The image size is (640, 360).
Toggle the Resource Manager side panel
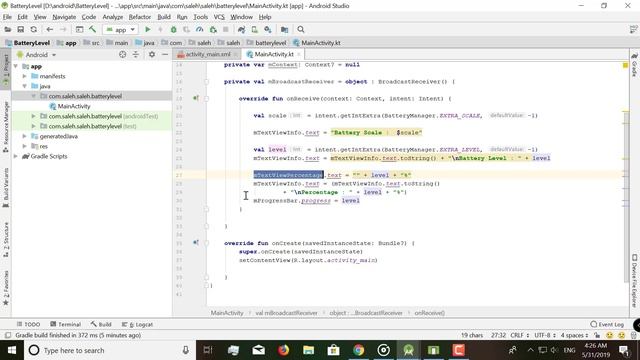6,127
